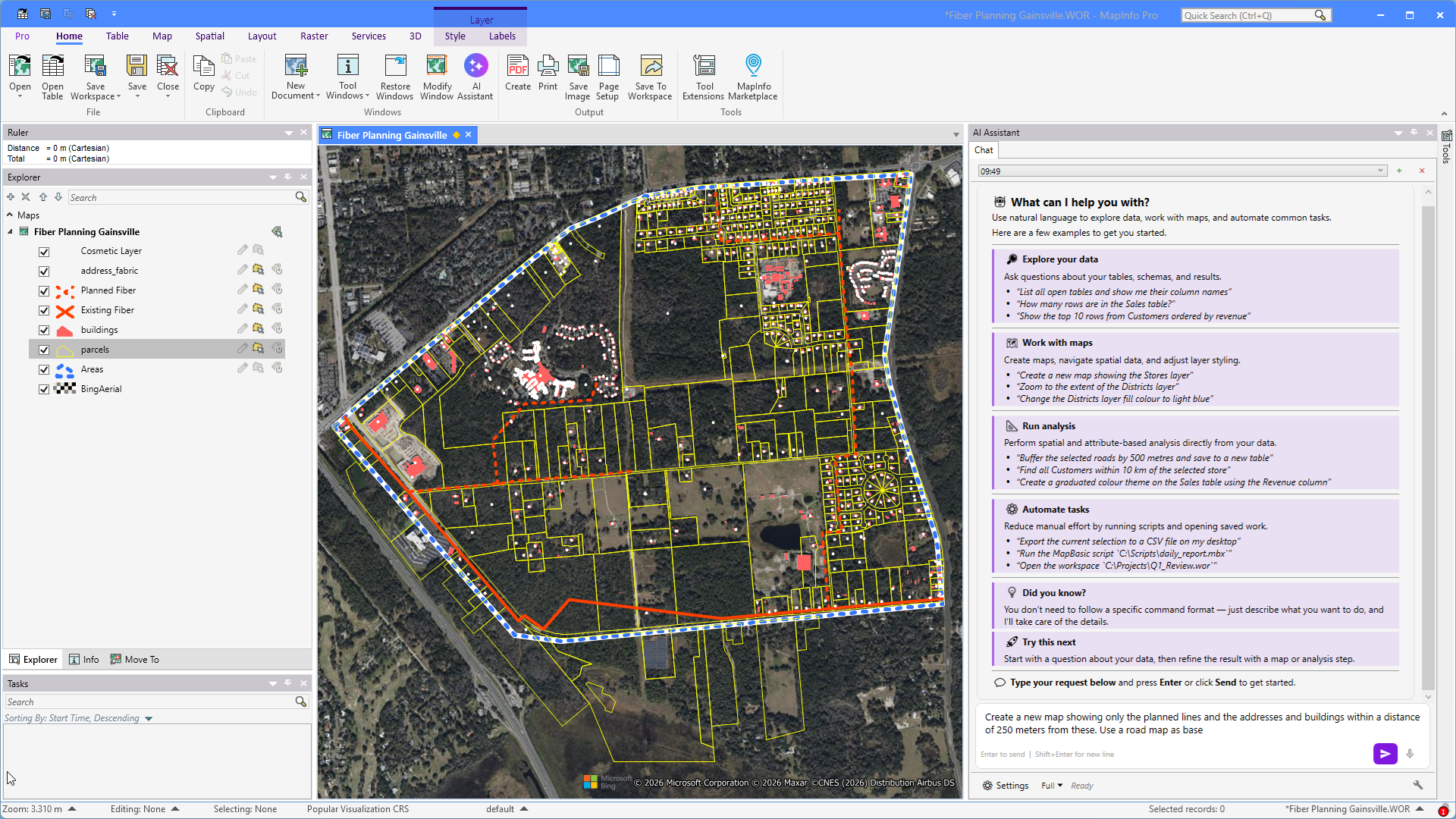Open the Raster ribbon tab
The width and height of the screenshot is (1456, 819).
[x=314, y=36]
